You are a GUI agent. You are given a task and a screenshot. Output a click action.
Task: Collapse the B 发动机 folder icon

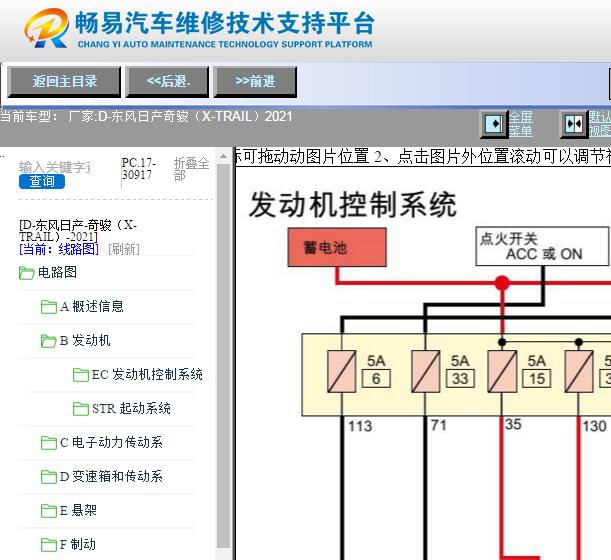click(49, 341)
